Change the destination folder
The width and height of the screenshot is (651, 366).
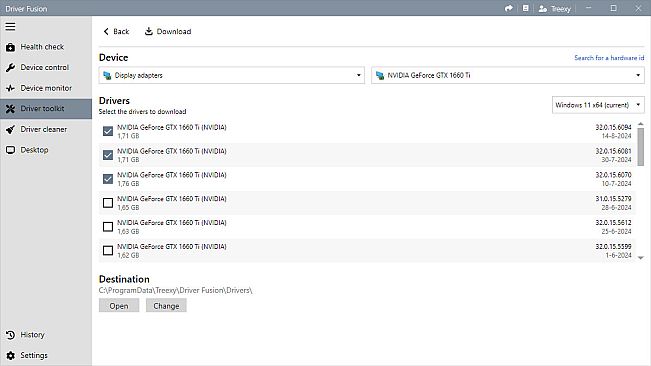coord(166,306)
